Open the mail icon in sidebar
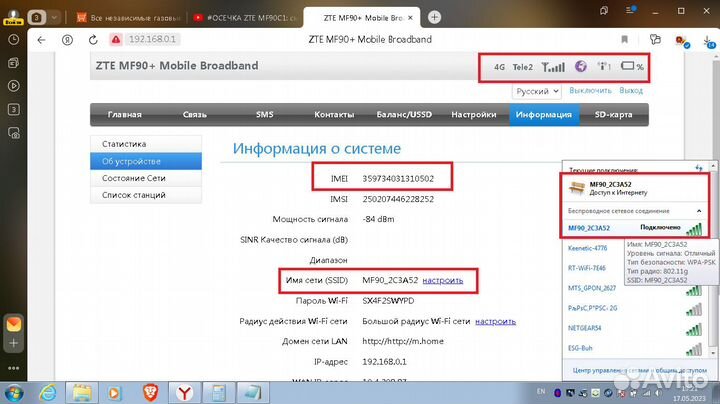This screenshot has width=720, height=404. (x=14, y=324)
